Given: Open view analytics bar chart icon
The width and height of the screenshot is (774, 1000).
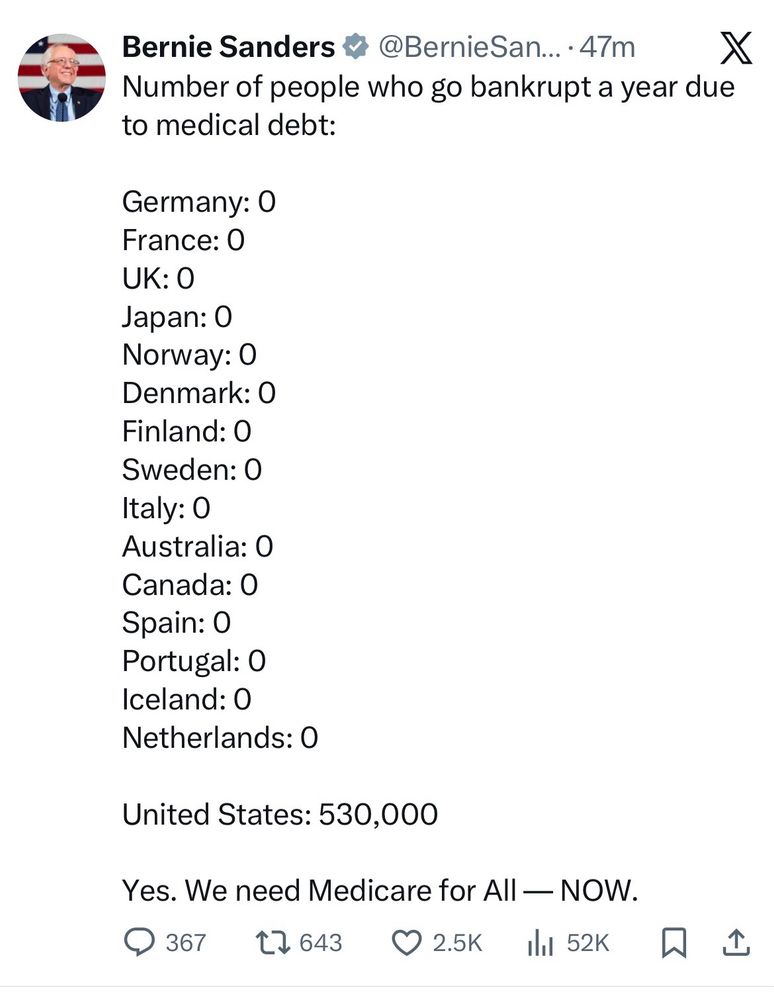Looking at the screenshot, I should (x=540, y=942).
